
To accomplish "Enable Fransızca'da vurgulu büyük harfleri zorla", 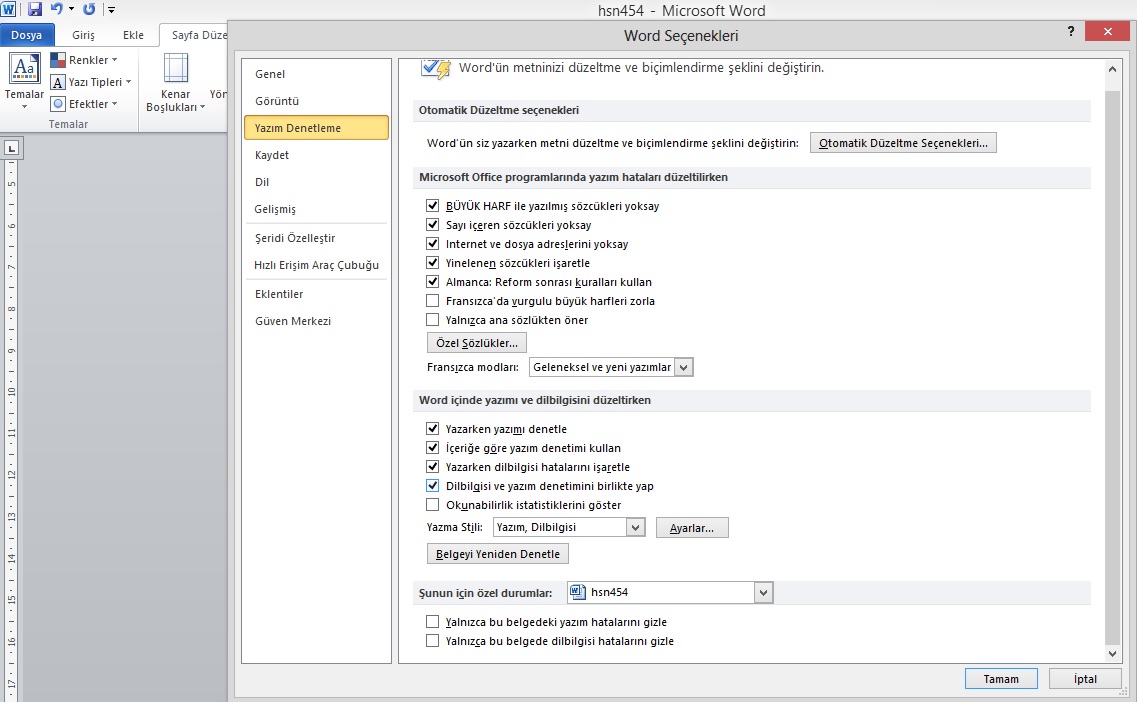I will [433, 300].
